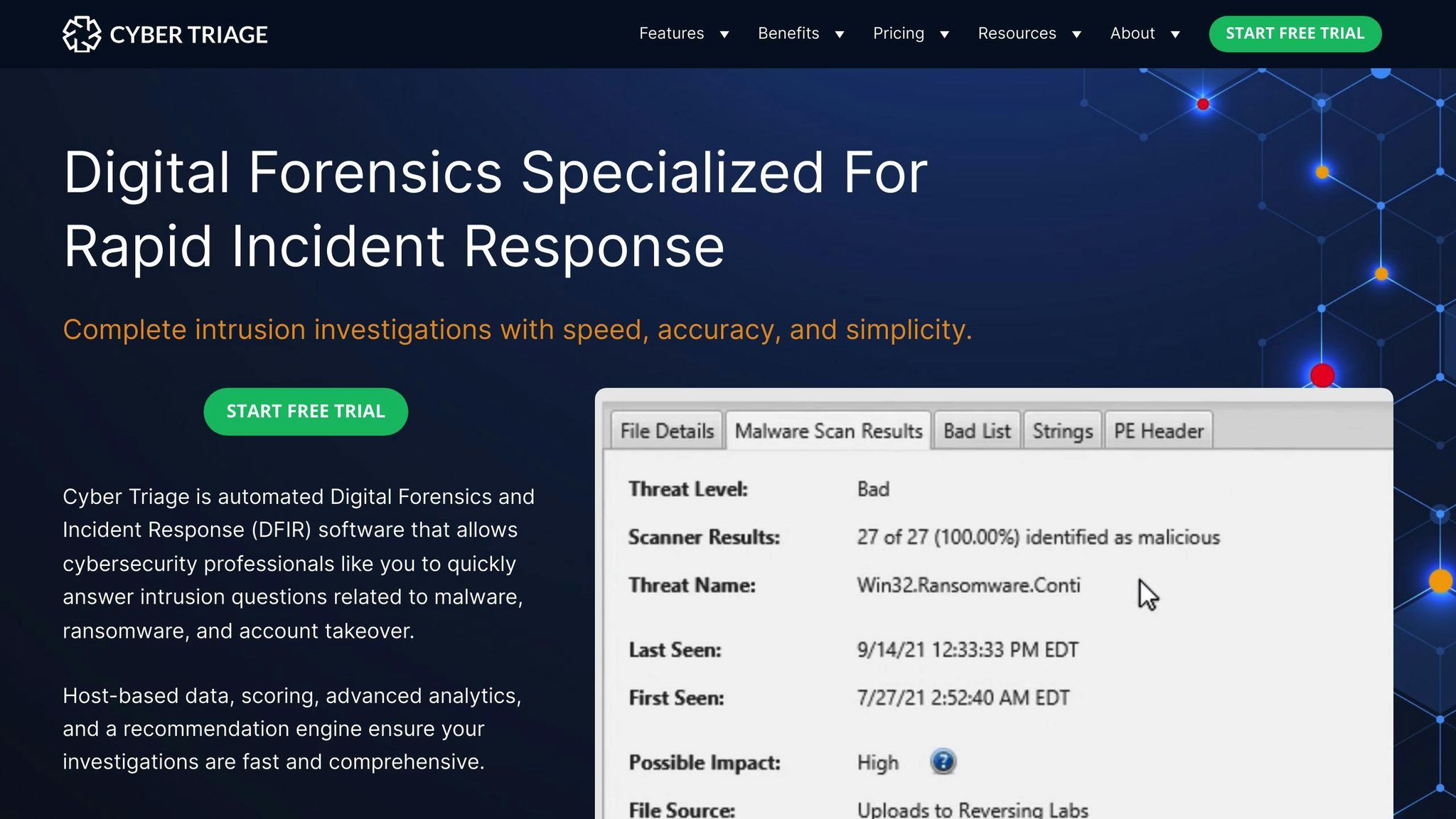
Task: Open the PE Header tab
Action: [1158, 431]
